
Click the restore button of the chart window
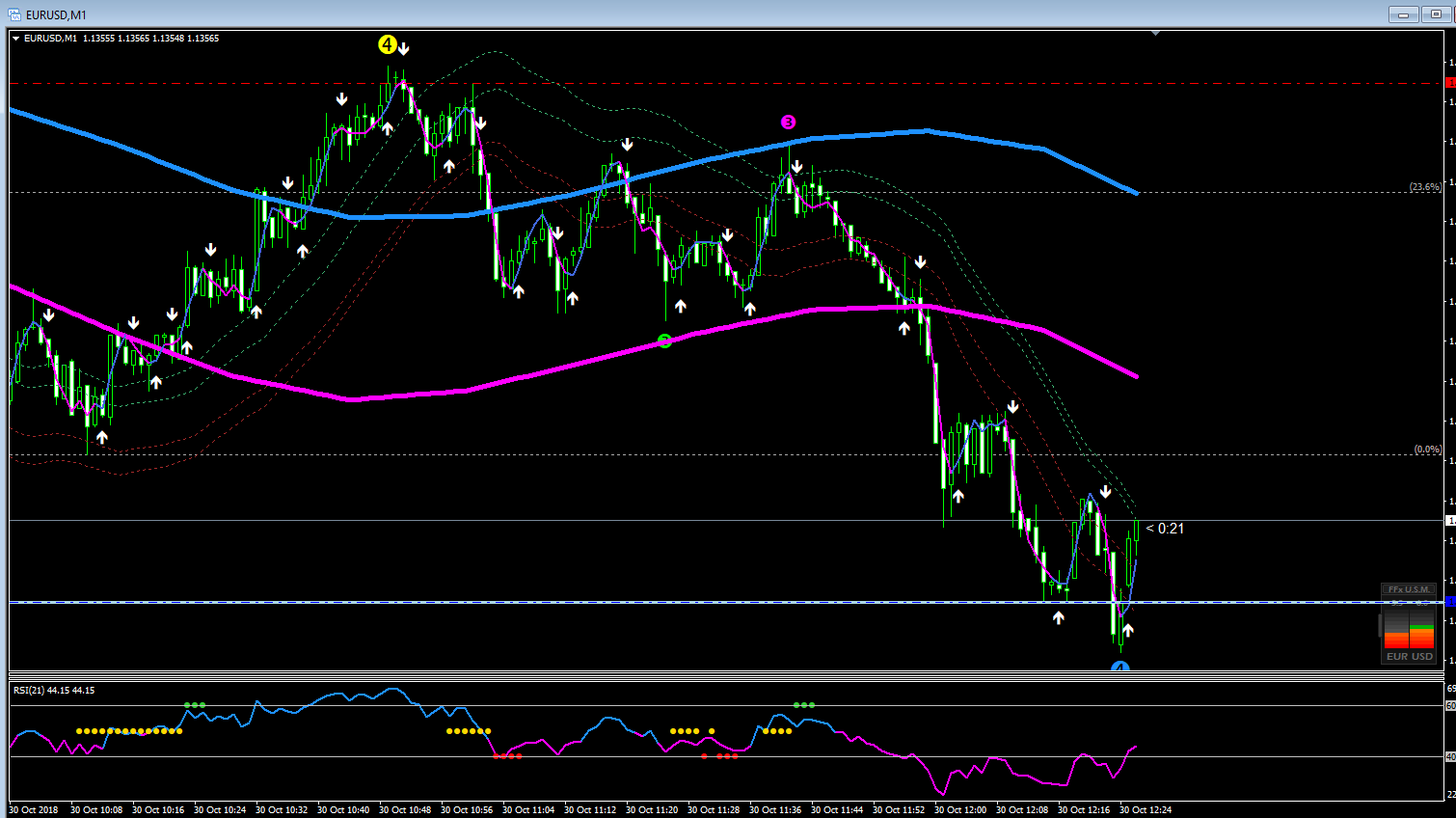coord(1436,14)
